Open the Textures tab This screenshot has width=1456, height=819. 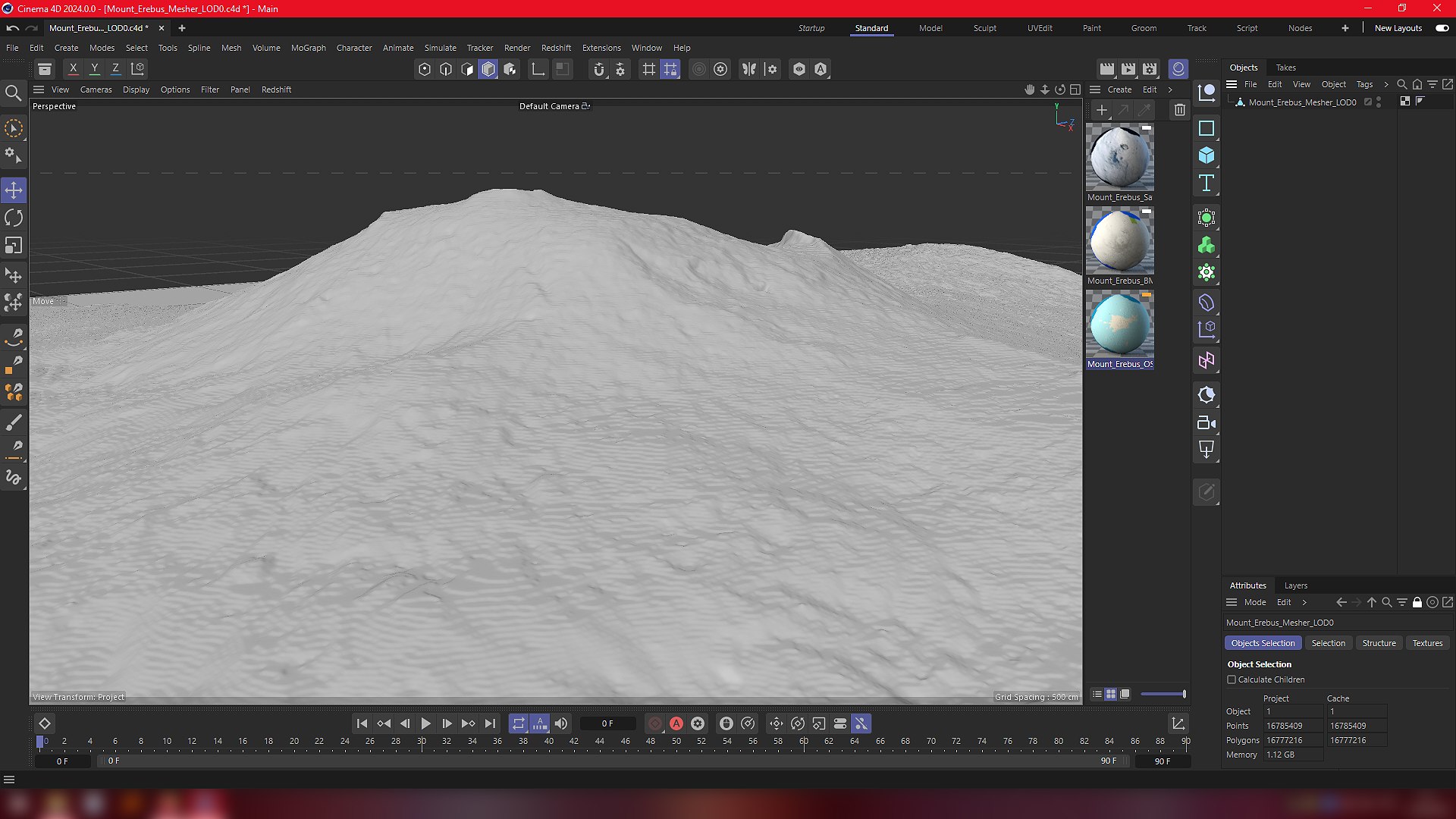click(x=1427, y=643)
